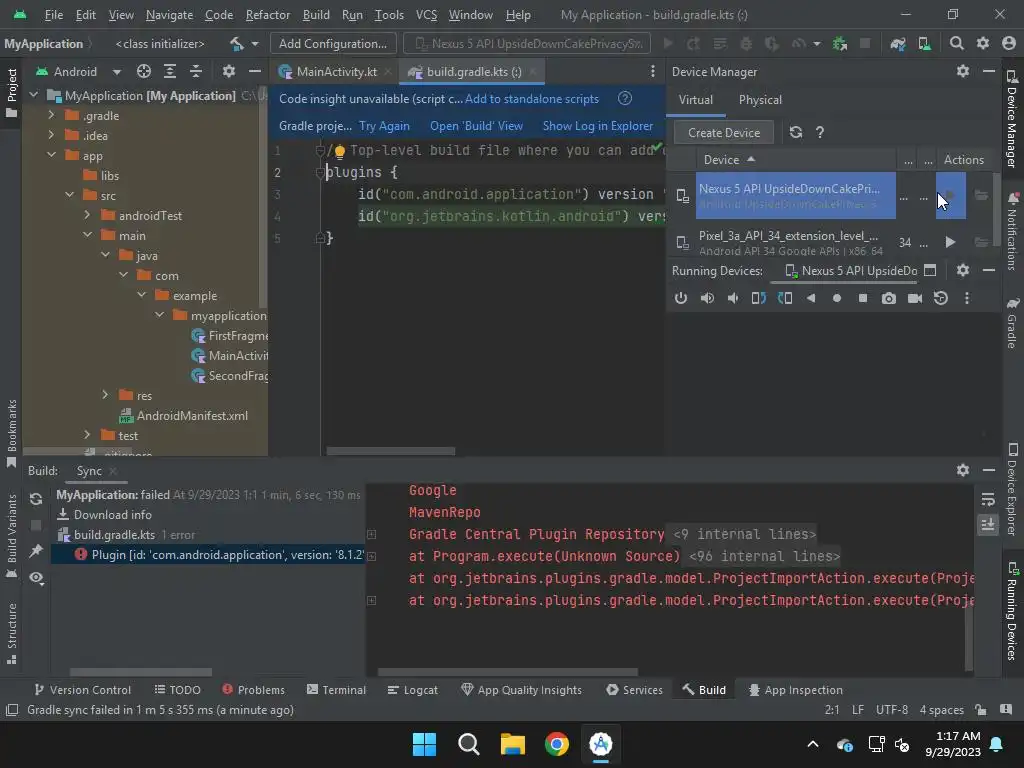Start emulator screen recording
Viewport: 1024px width, 768px height.
(915, 298)
